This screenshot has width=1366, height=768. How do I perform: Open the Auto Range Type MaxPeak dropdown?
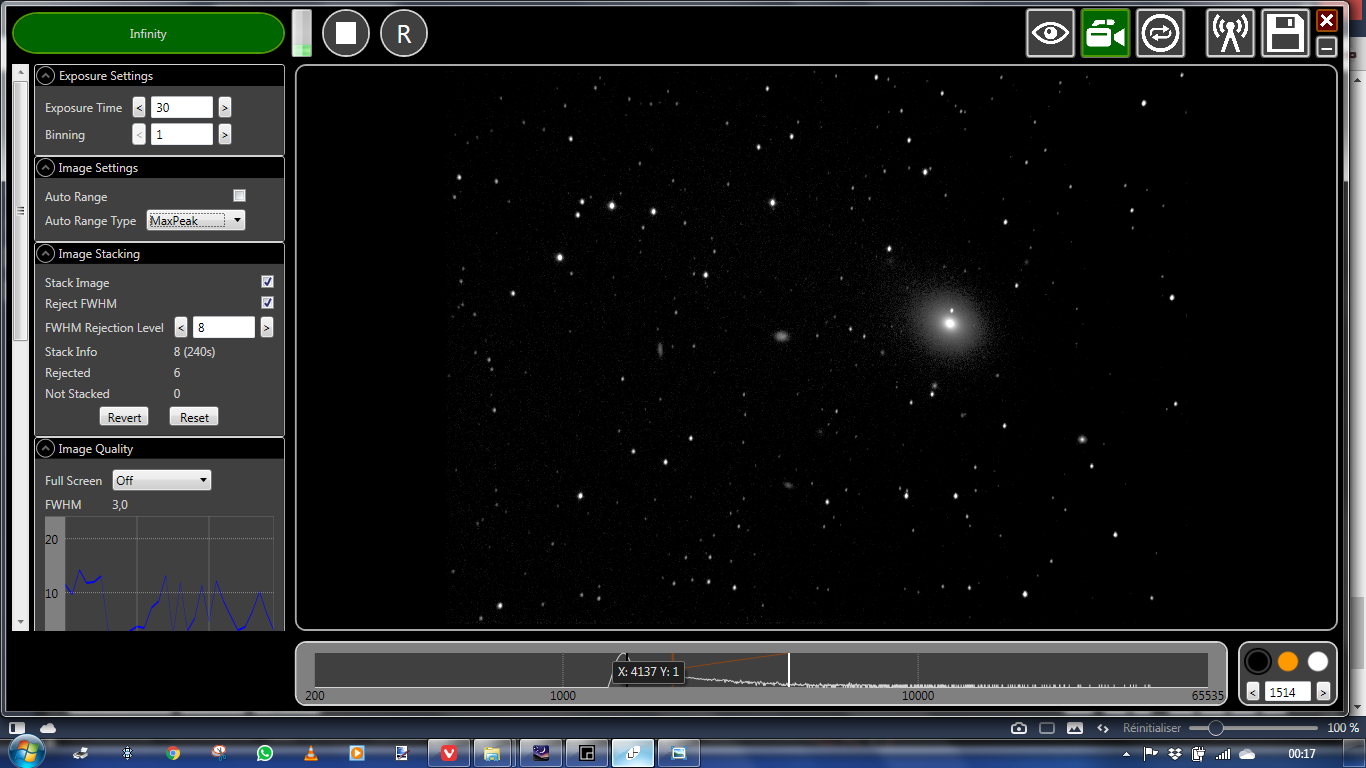tap(196, 220)
